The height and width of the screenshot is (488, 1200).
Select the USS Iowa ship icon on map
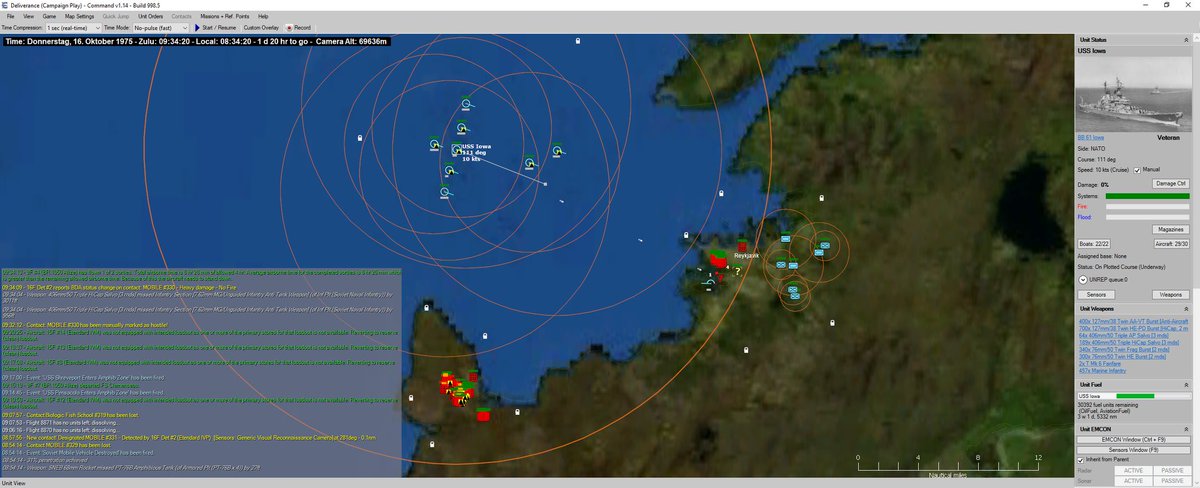click(x=455, y=151)
